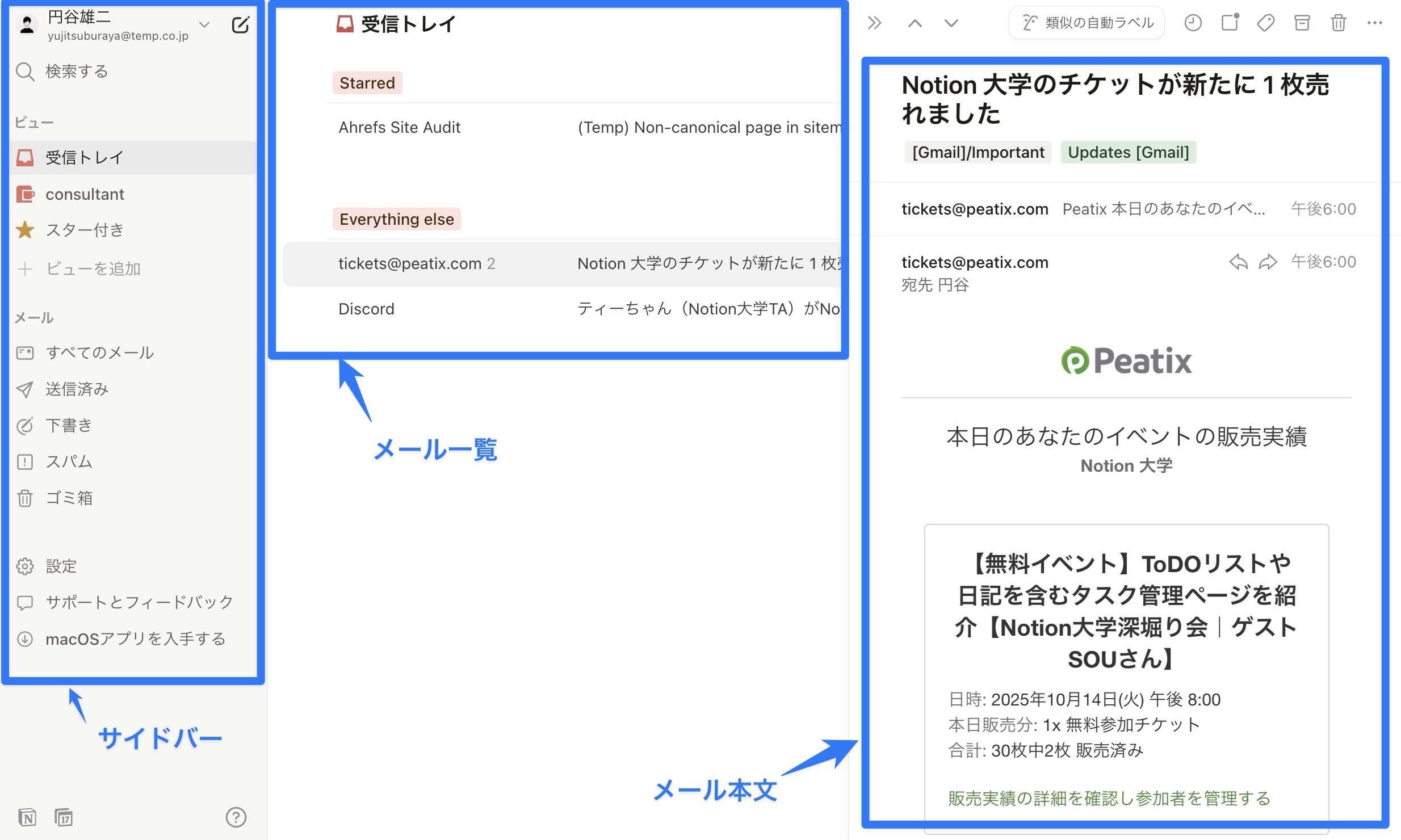Screen dimensions: 1401x840
Task: Click the Starred group label
Action: coord(367,83)
